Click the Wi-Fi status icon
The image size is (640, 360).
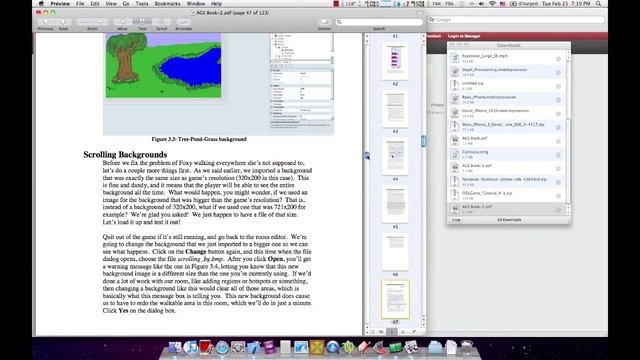pyautogui.click(x=492, y=3)
